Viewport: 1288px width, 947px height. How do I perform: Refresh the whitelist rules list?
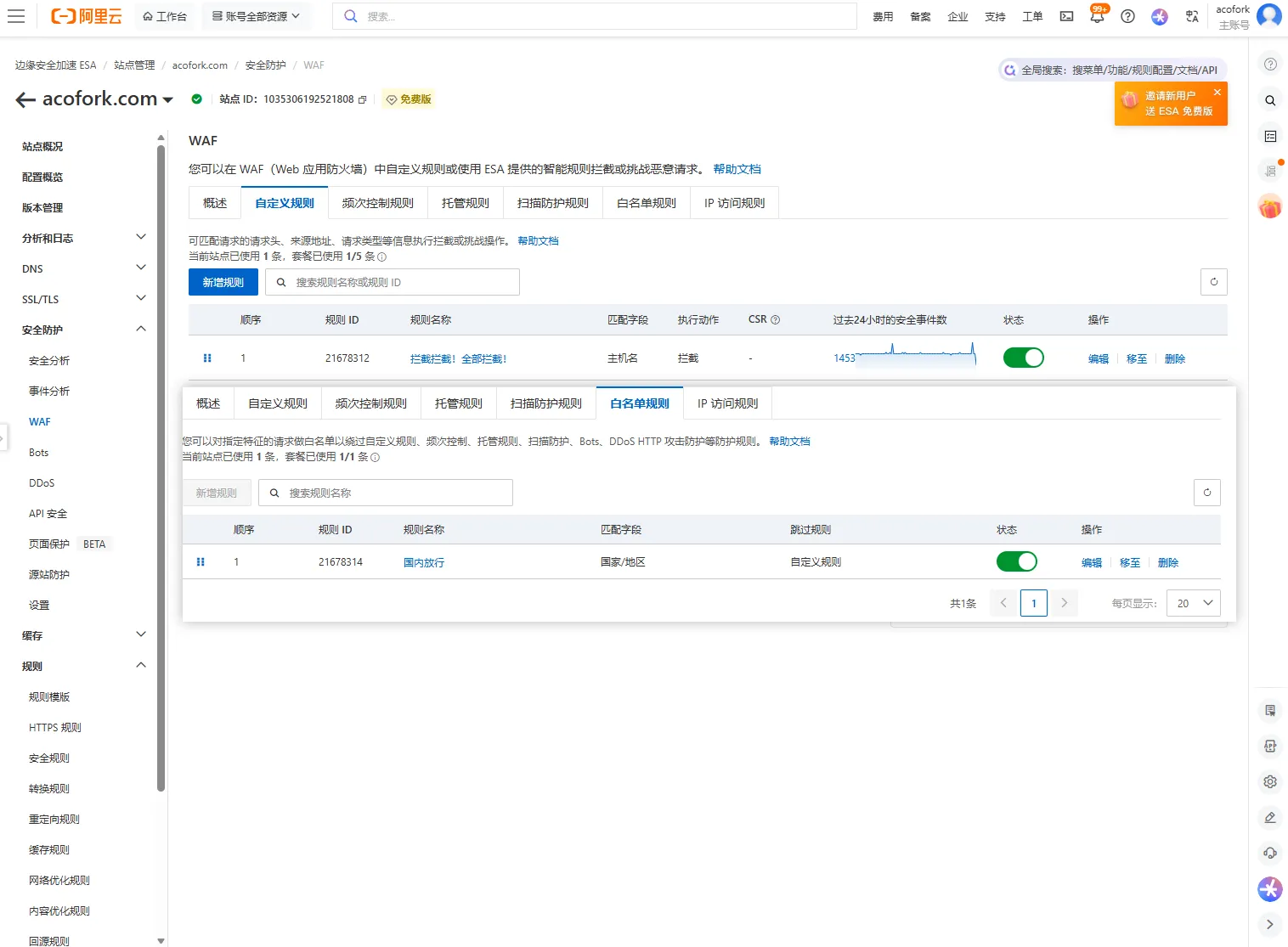pyautogui.click(x=1206, y=493)
